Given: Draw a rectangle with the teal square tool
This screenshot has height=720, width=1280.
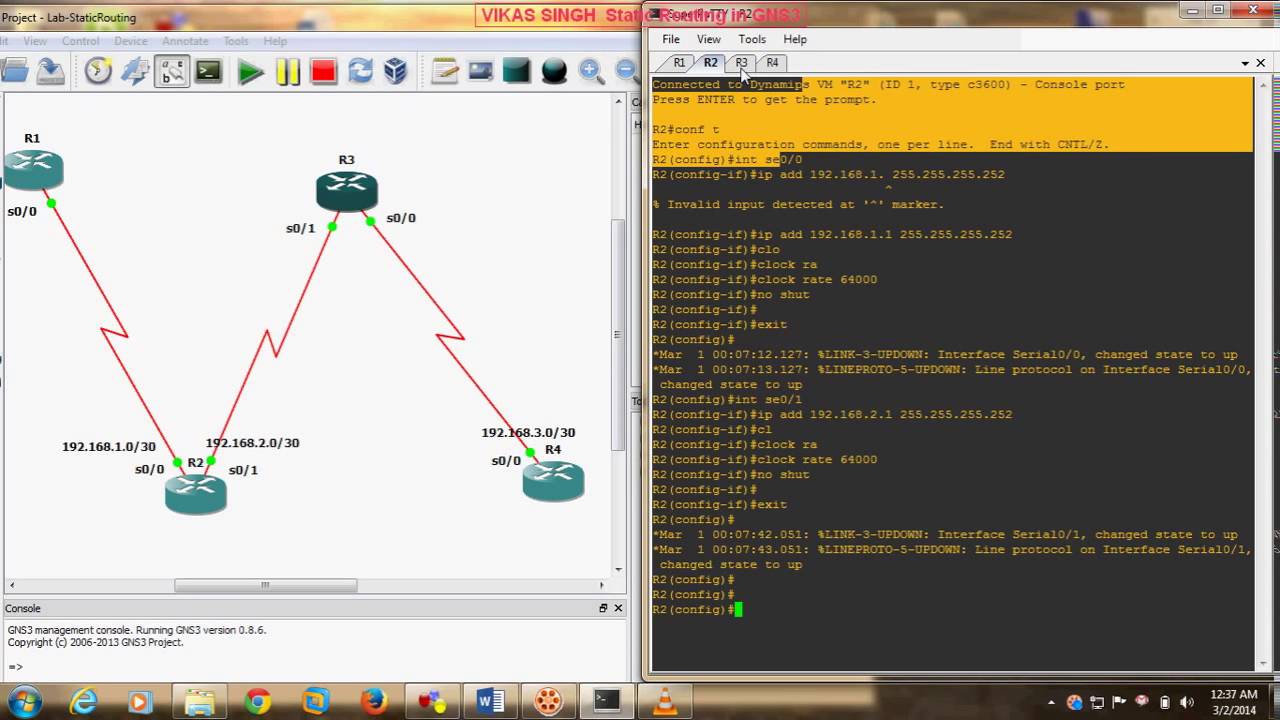Looking at the screenshot, I should point(517,71).
